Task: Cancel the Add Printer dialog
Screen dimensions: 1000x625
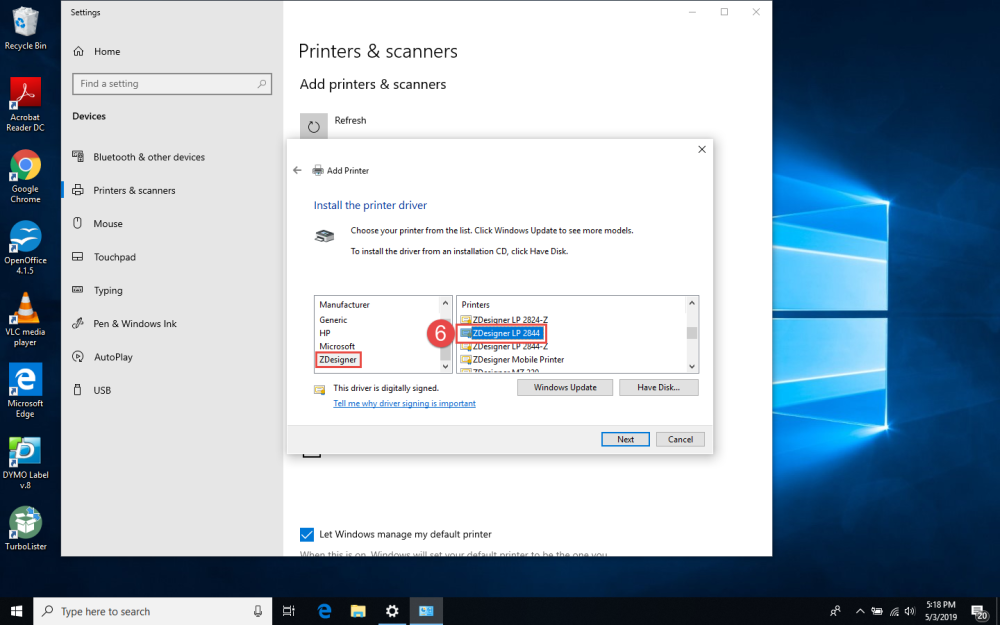Action: pyautogui.click(x=680, y=439)
